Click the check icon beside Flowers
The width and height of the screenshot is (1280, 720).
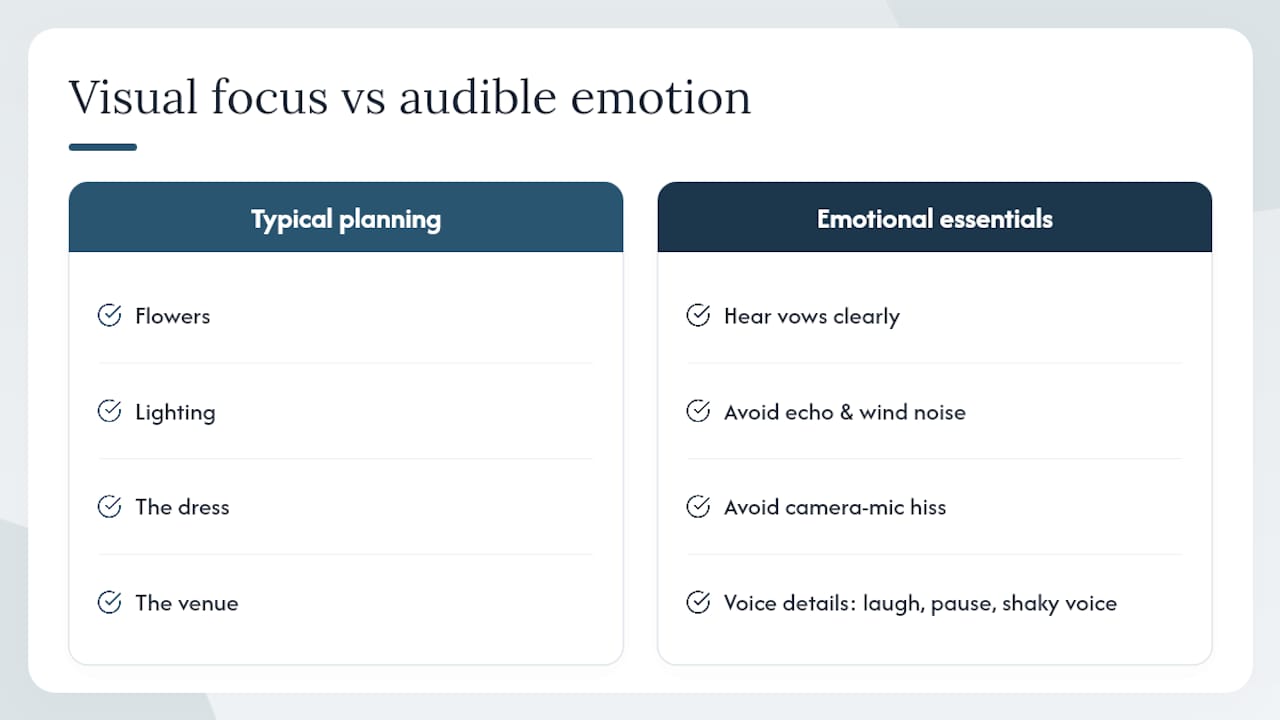[x=109, y=316]
